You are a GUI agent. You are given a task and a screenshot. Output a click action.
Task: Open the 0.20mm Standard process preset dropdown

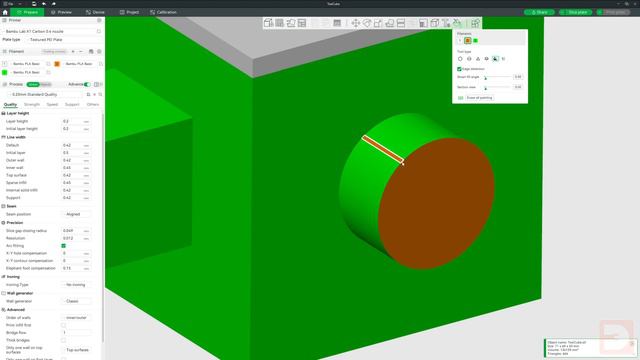click(x=46, y=94)
